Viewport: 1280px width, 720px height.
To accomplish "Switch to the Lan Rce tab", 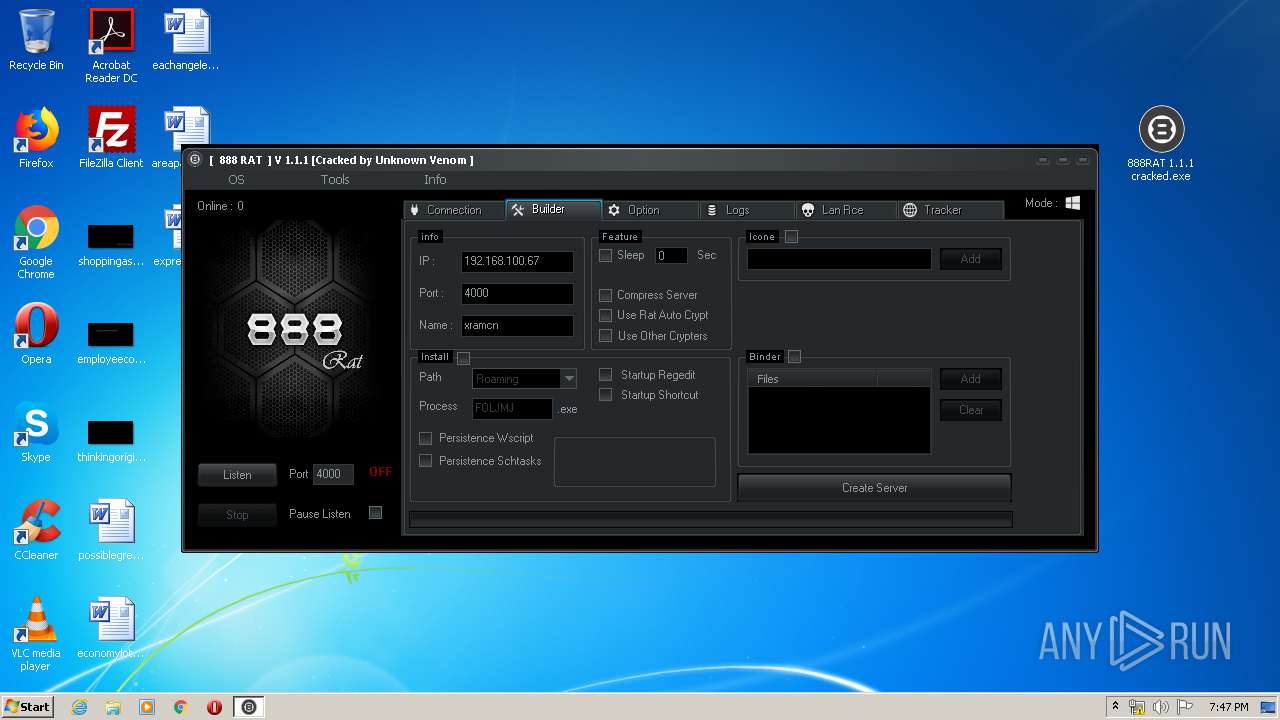I will pos(846,210).
